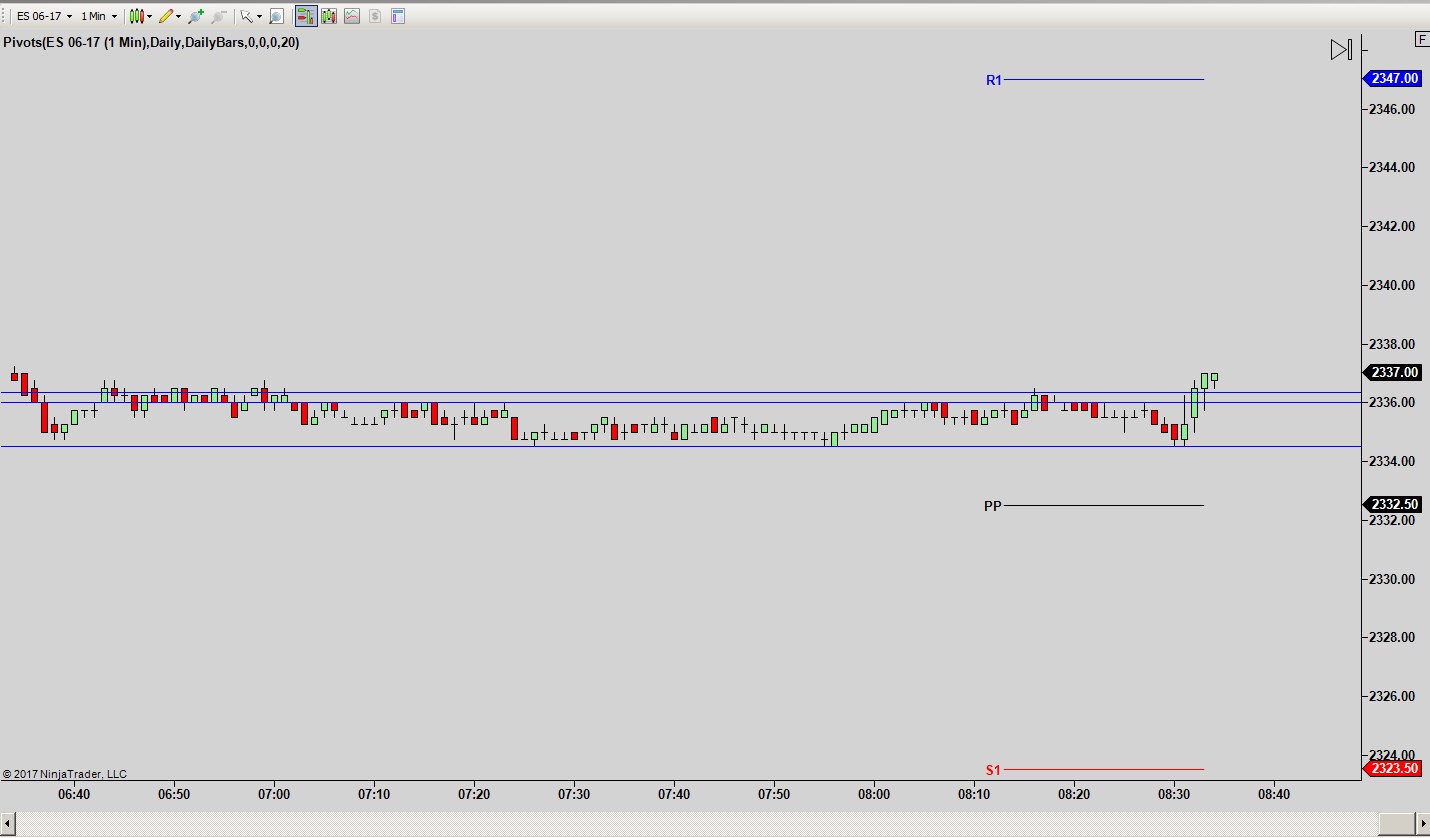Select the pointer cursor tool icon
This screenshot has width=1430, height=838.
pos(246,16)
